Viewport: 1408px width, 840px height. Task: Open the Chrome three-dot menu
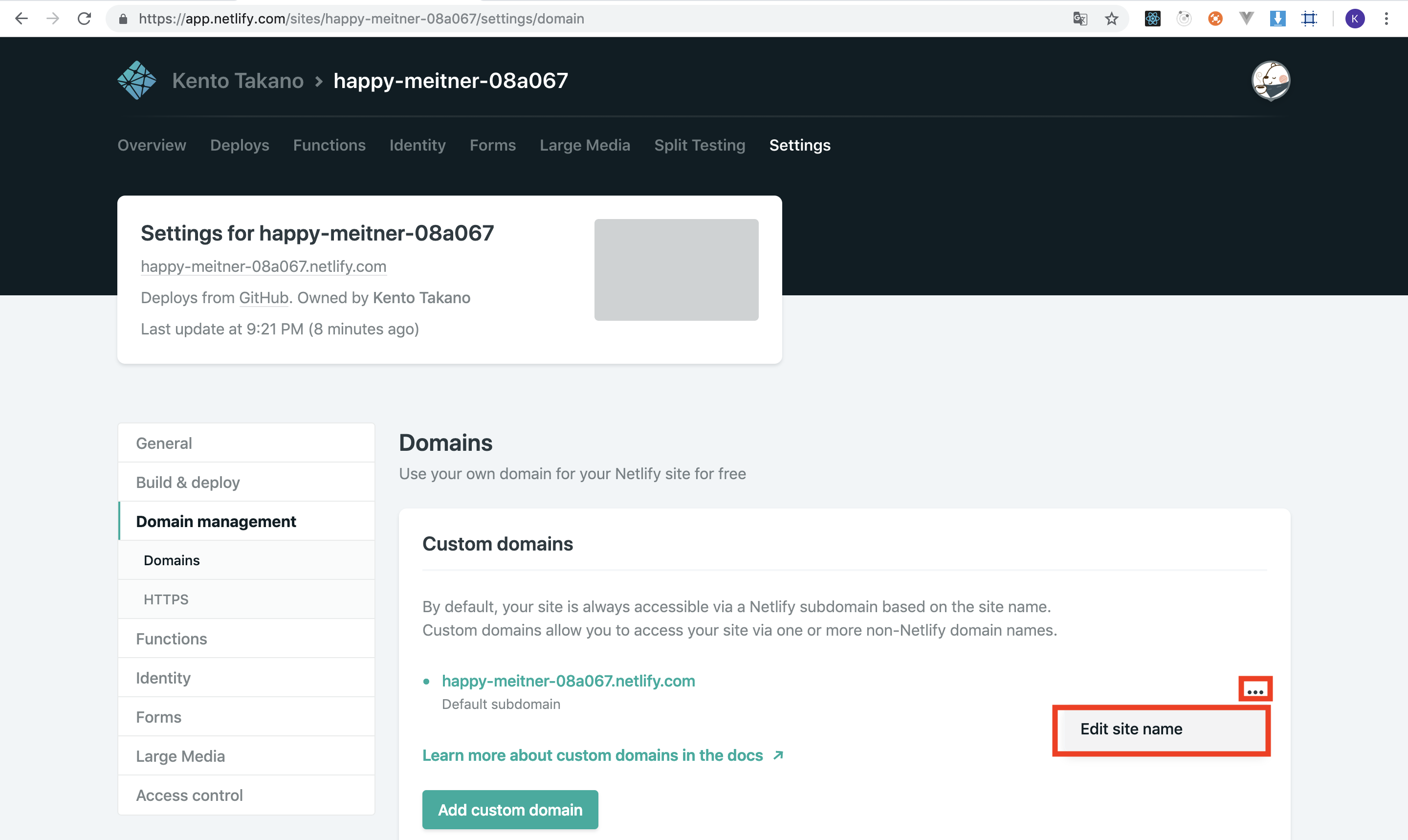pos(1386,19)
